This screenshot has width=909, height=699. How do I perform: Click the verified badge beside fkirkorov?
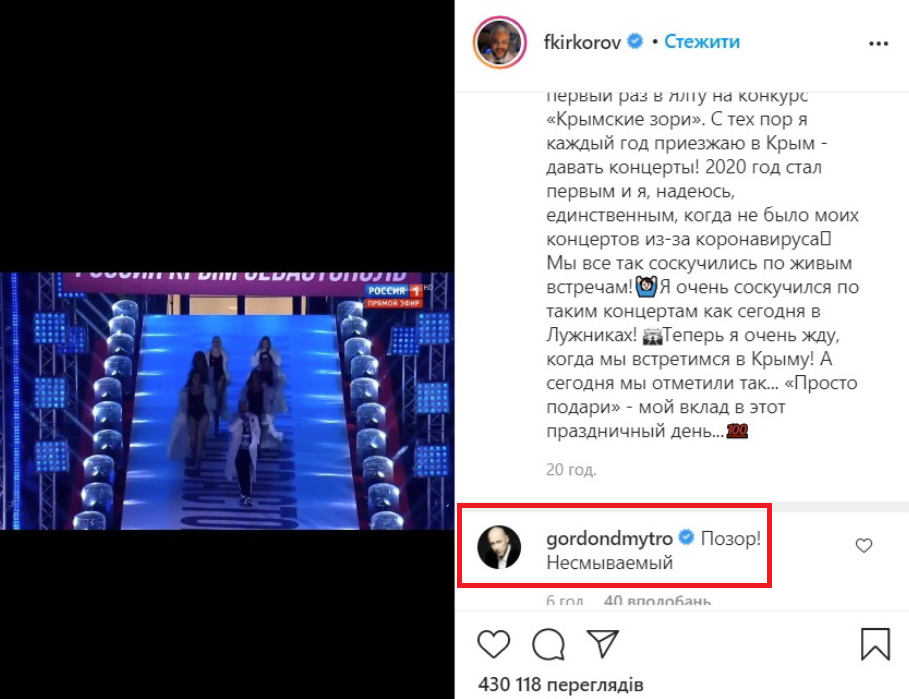[635, 42]
